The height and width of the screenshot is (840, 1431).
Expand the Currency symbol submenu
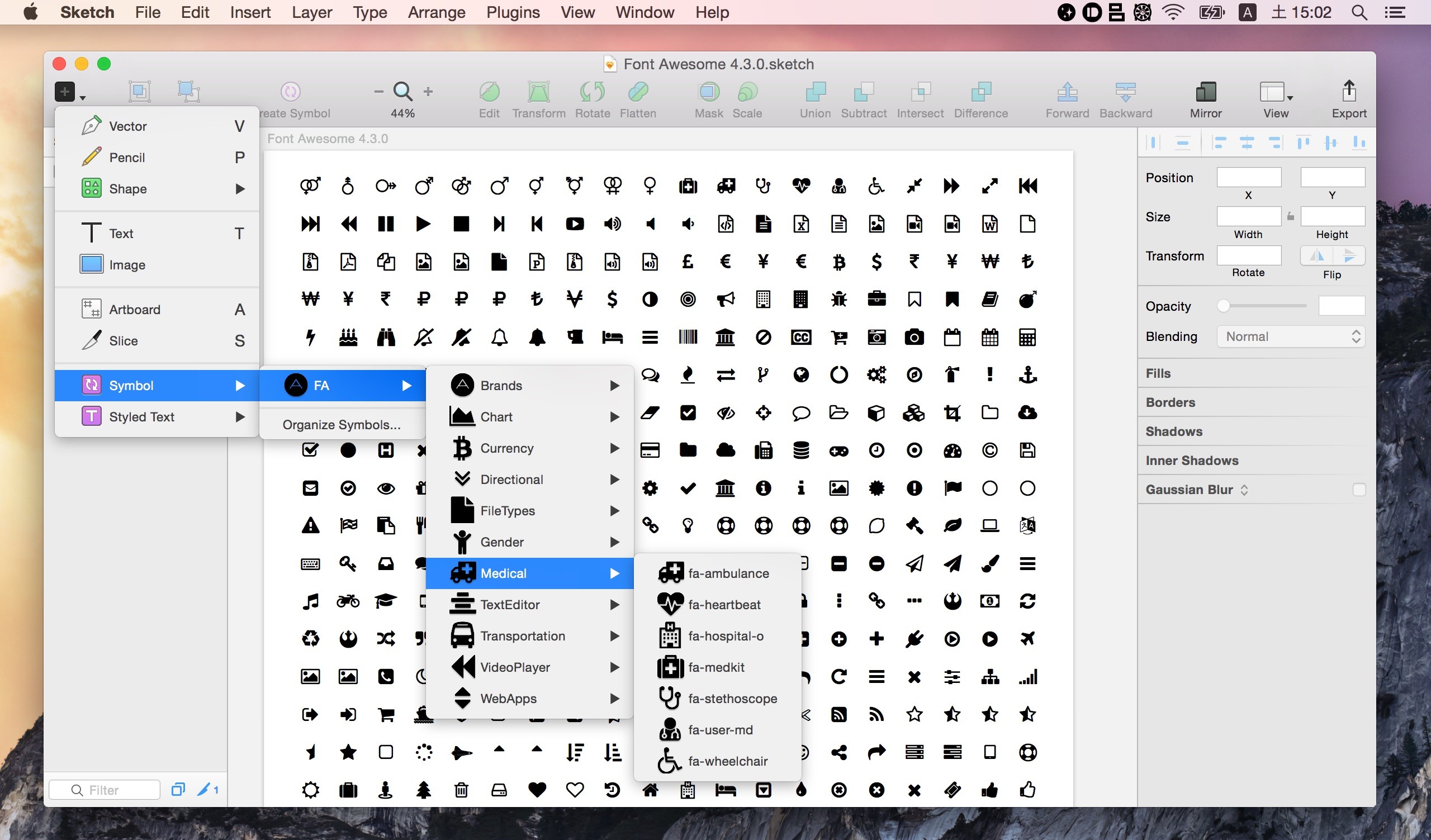529,448
